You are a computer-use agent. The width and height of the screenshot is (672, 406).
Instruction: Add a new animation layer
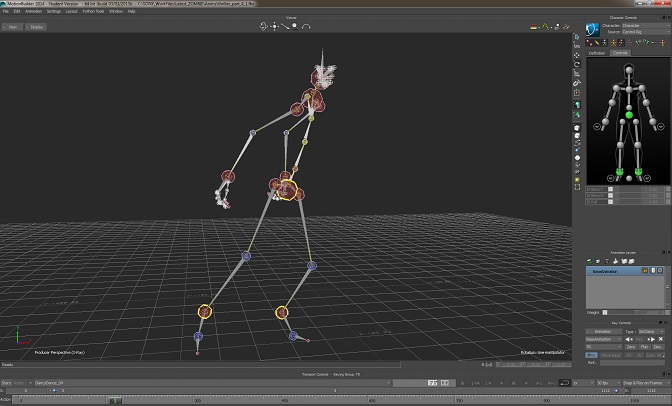tap(590, 261)
